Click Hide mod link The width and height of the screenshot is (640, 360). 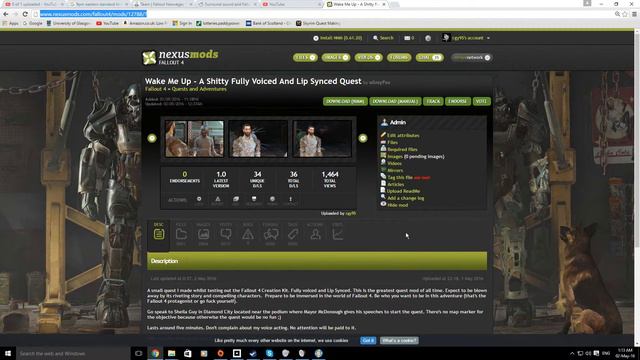click(x=398, y=205)
